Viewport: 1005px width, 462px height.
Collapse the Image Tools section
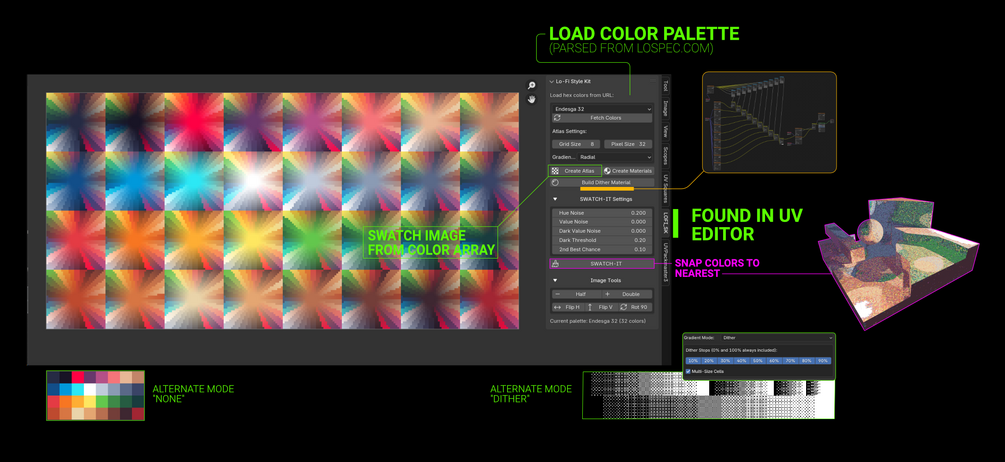click(556, 281)
